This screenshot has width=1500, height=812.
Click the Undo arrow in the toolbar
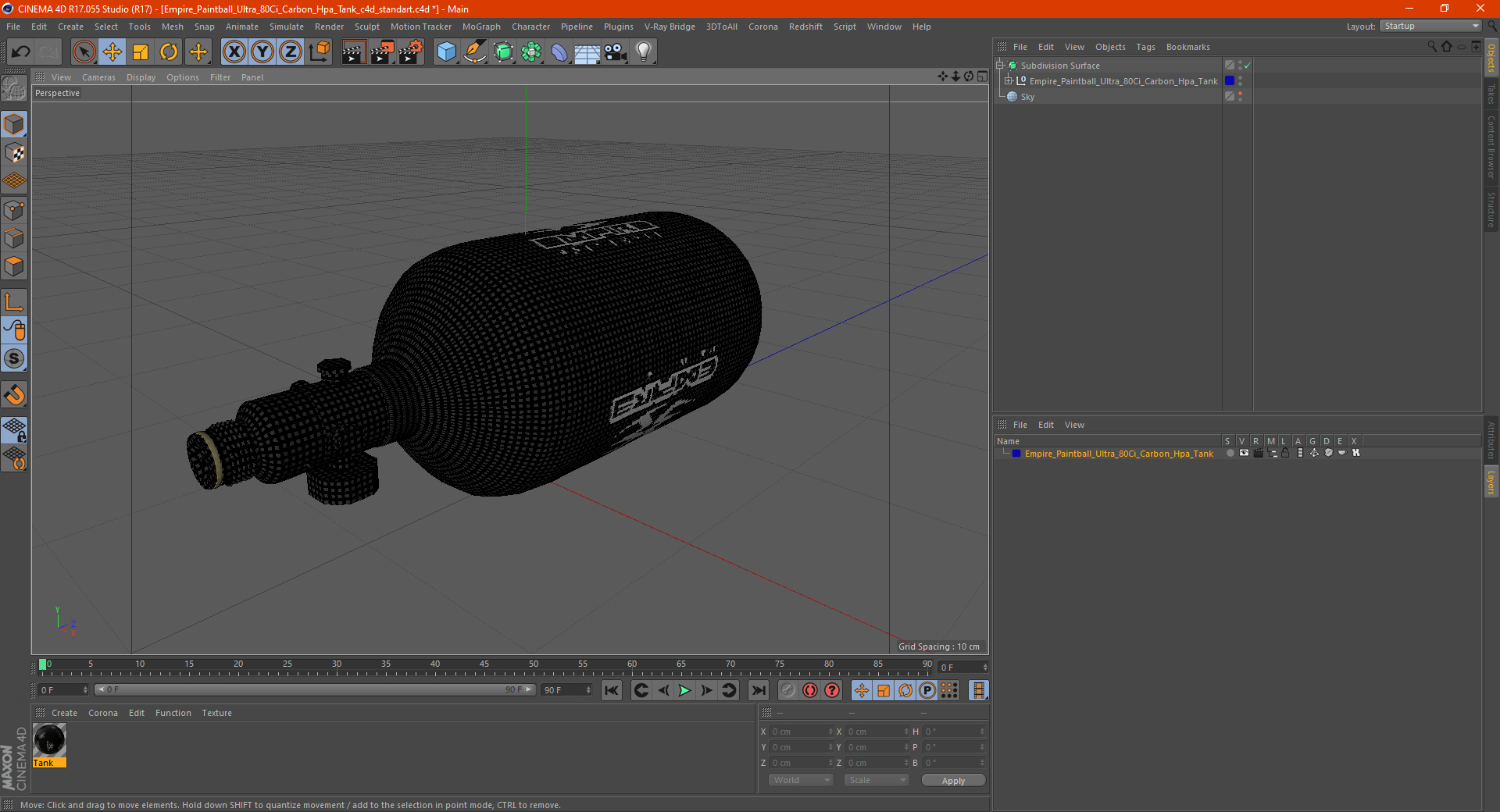pyautogui.click(x=21, y=52)
